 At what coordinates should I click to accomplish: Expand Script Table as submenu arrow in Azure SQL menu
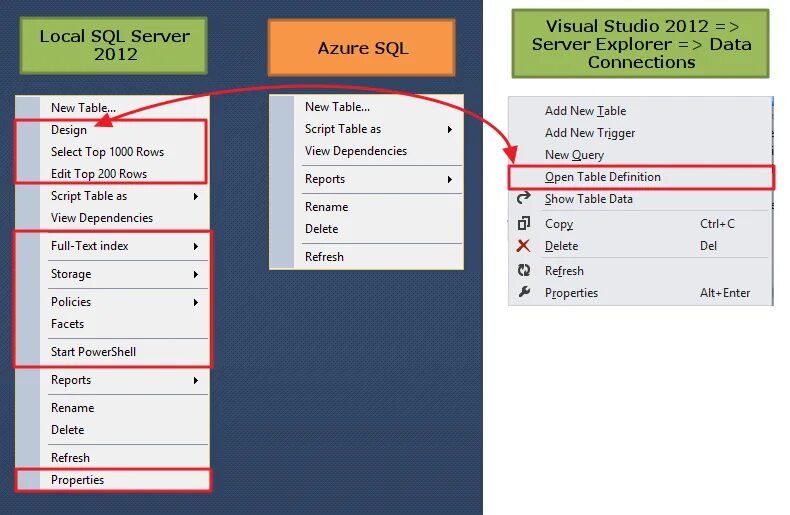(x=449, y=130)
